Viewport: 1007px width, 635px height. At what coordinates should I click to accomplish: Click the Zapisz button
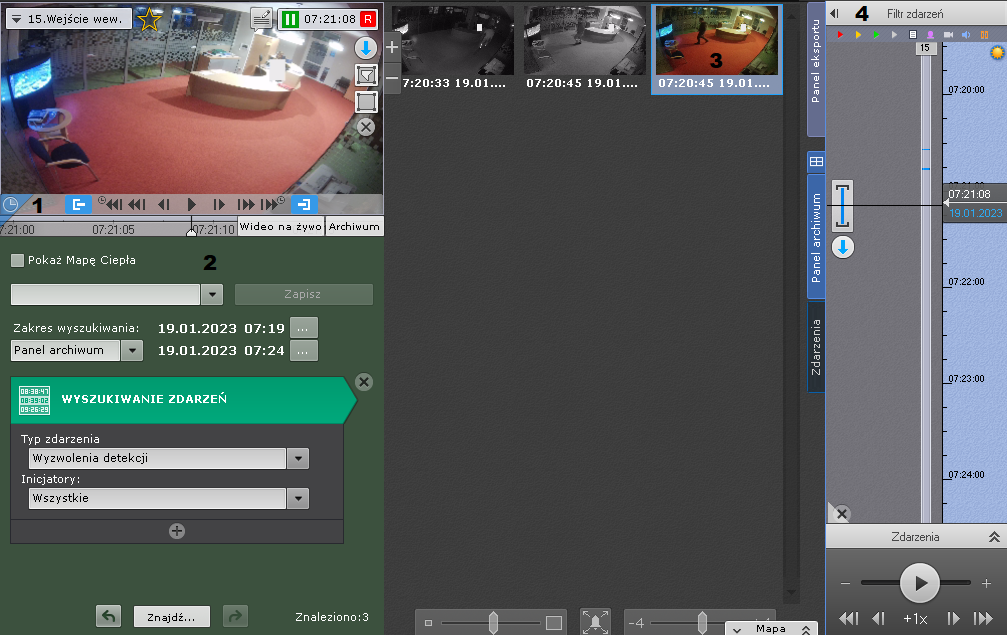pos(303,295)
